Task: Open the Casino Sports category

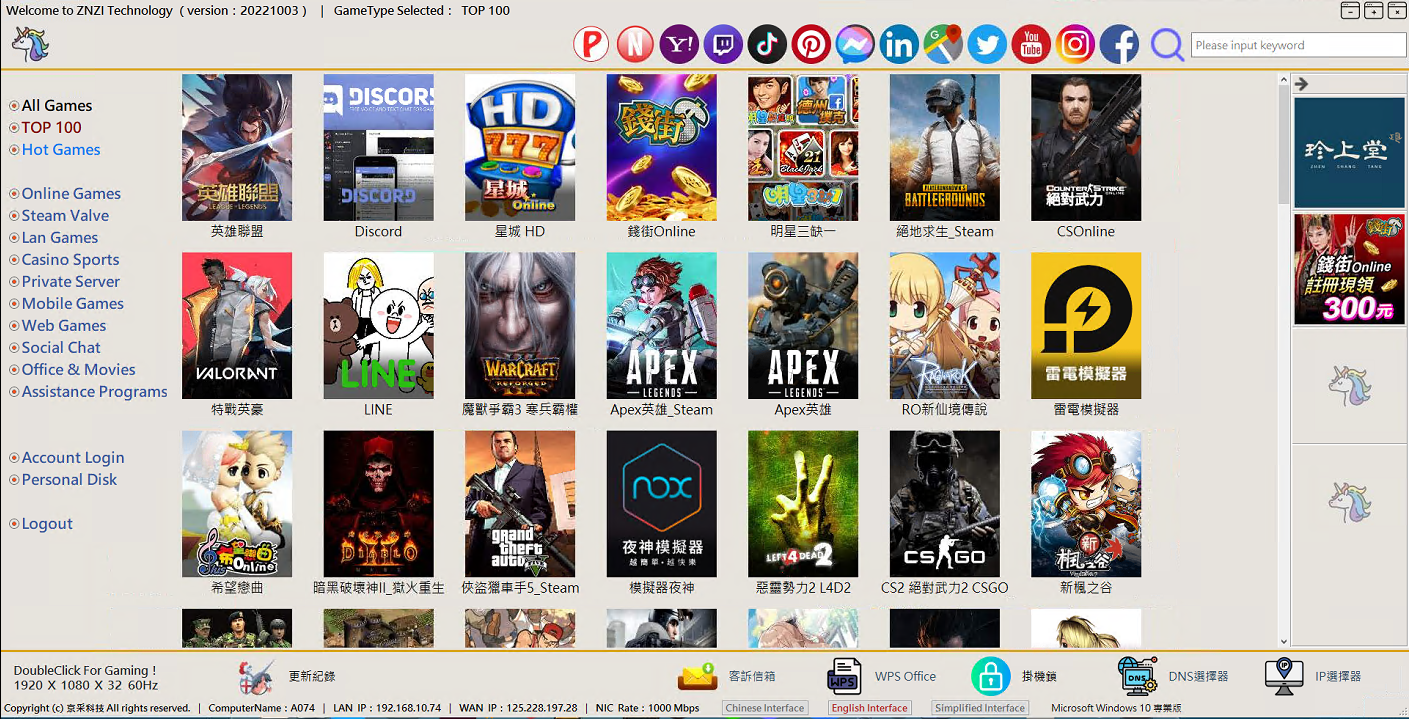Action: [x=70, y=259]
